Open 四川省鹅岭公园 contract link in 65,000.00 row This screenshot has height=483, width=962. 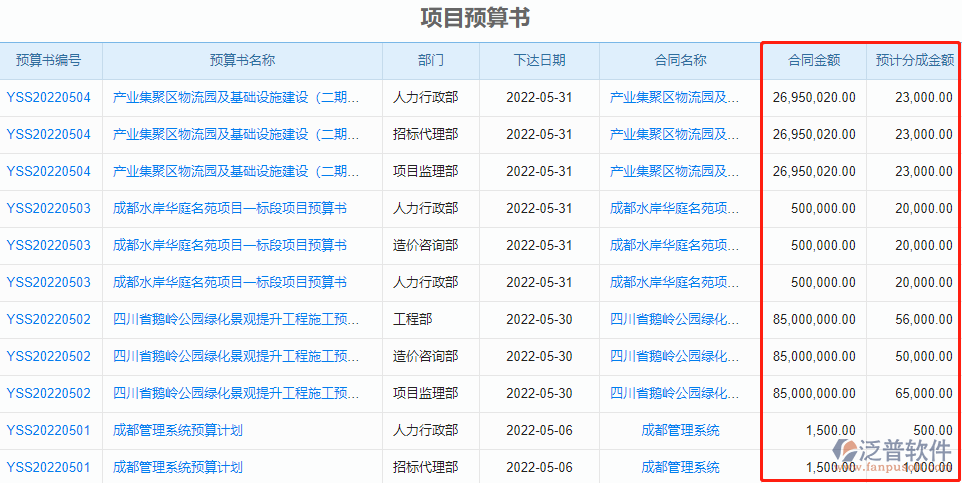[x=675, y=393]
